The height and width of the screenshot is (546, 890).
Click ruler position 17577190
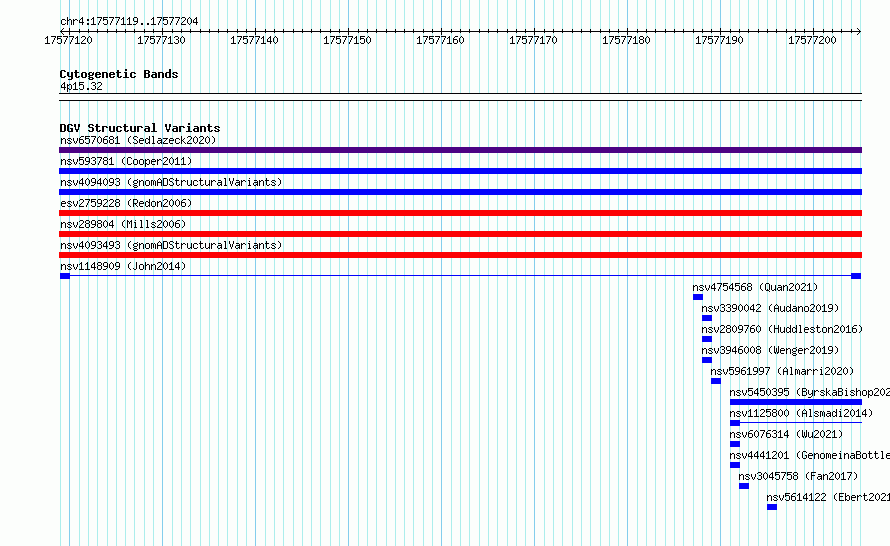pyautogui.click(x=719, y=40)
